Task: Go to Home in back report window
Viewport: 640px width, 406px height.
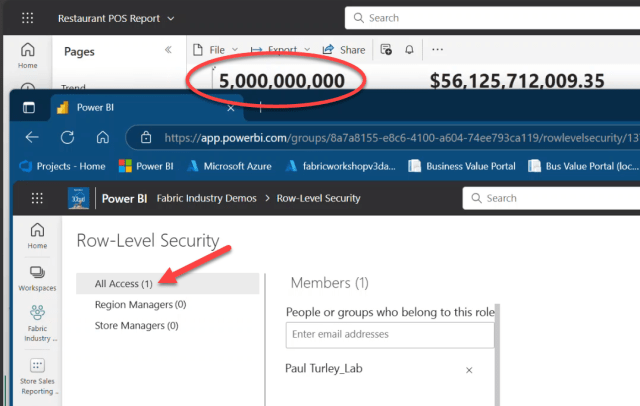Action: tap(27, 55)
